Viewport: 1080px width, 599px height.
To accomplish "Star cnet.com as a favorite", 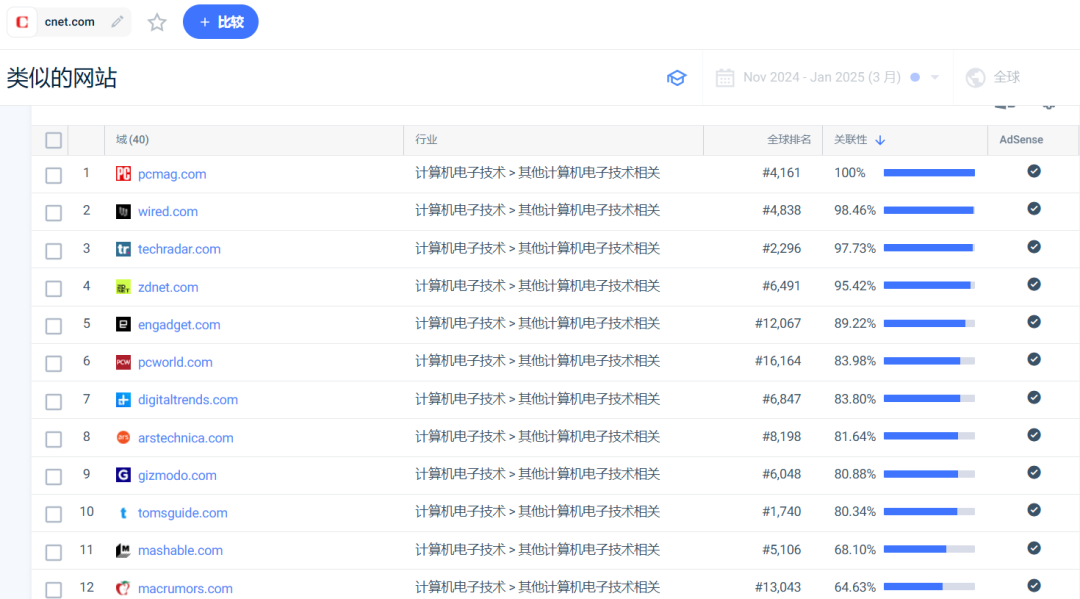I will (157, 22).
